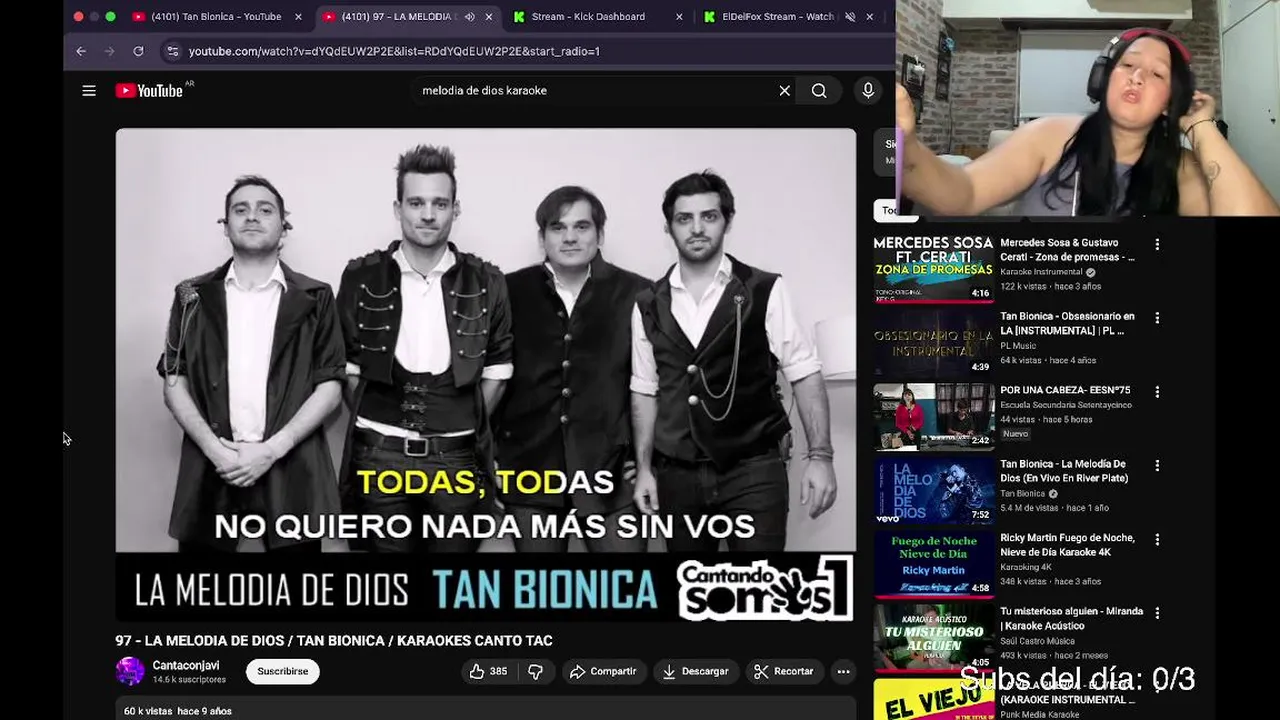
Task: Mute the audio icon on the karaoke tab
Action: (x=469, y=17)
